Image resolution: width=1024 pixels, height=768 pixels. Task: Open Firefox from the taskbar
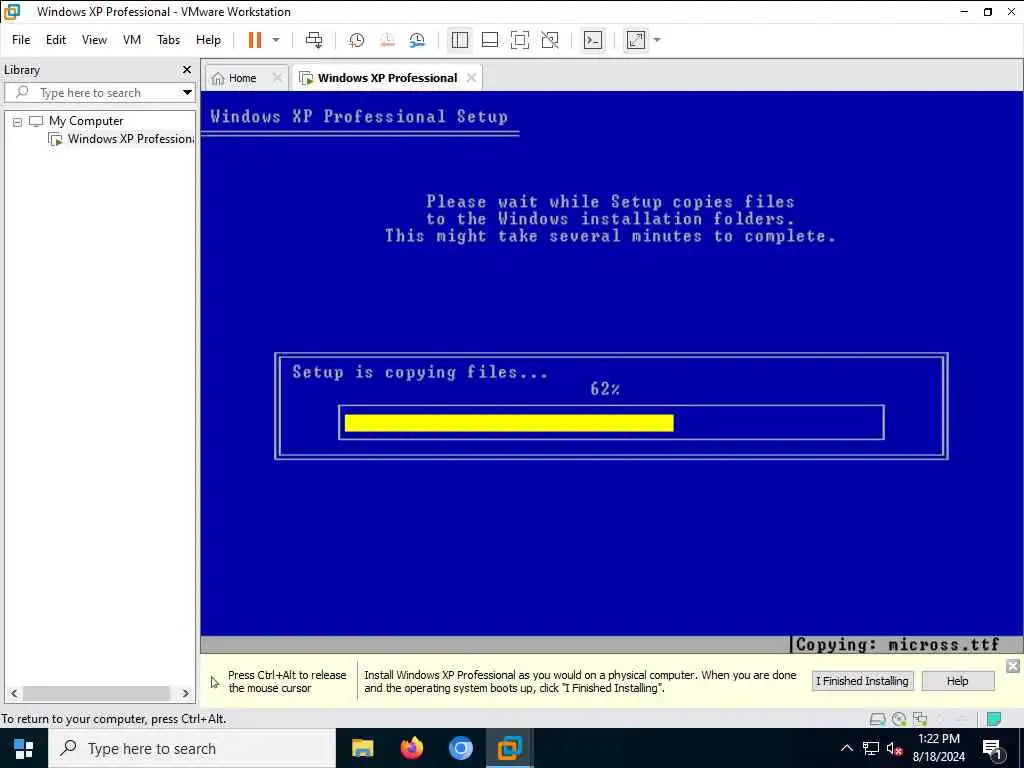tap(411, 748)
